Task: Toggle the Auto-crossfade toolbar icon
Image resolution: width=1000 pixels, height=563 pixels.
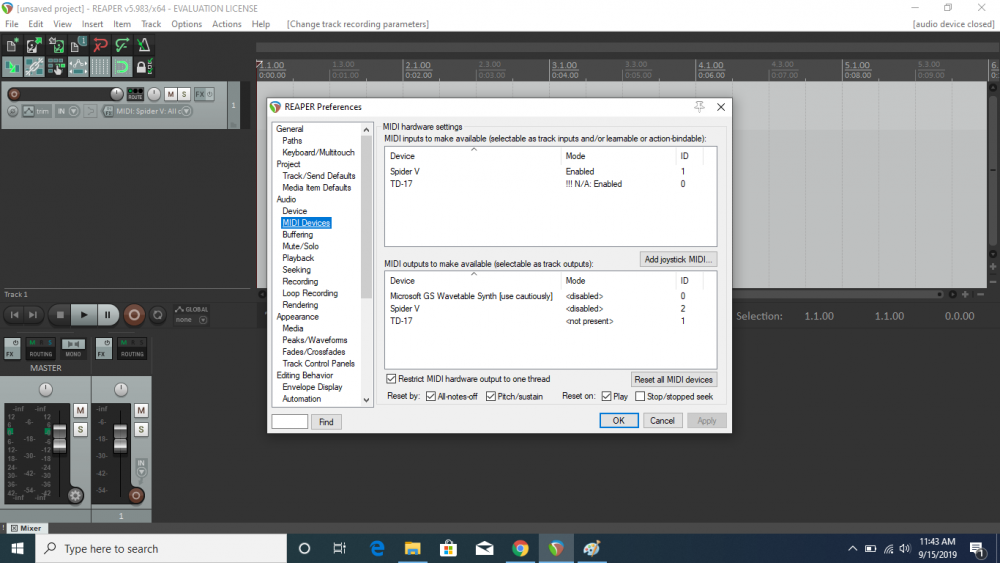Action: coord(12,66)
